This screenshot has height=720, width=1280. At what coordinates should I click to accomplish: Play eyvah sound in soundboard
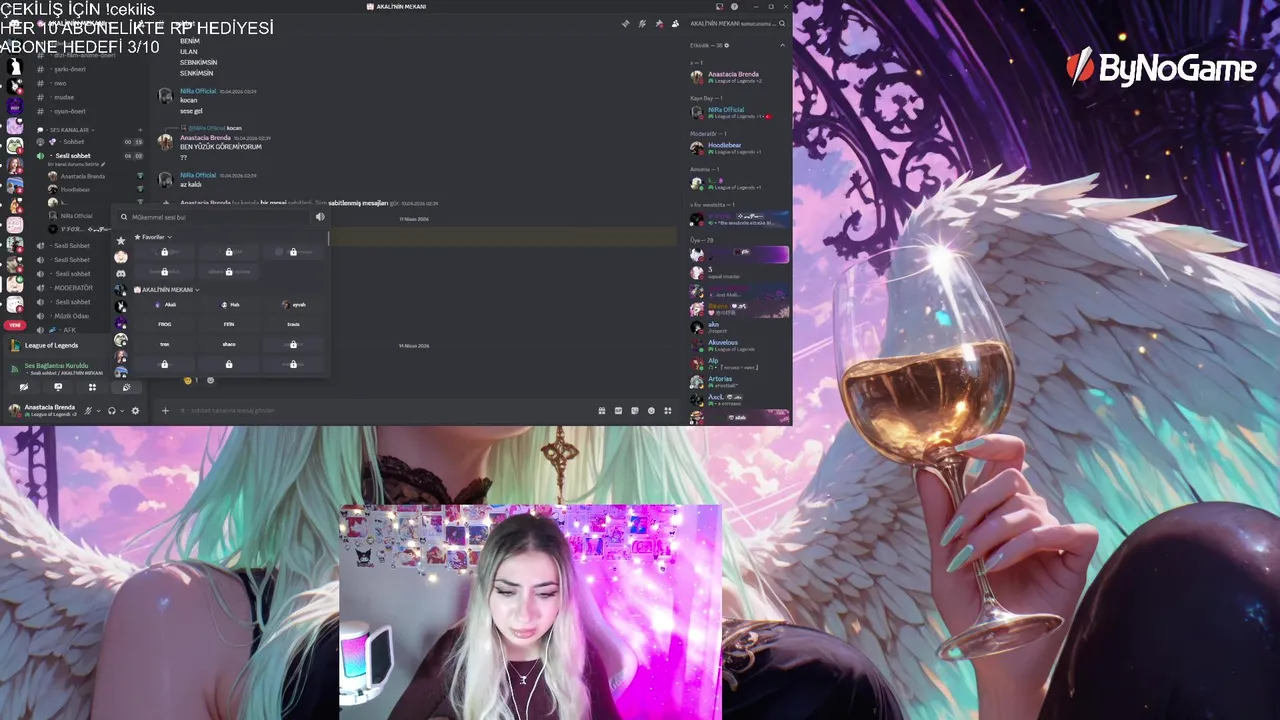pyautogui.click(x=293, y=304)
